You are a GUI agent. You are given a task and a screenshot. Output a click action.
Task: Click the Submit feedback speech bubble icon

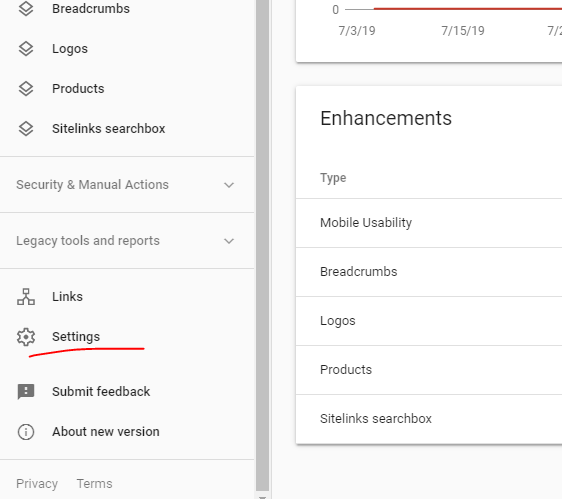point(26,391)
